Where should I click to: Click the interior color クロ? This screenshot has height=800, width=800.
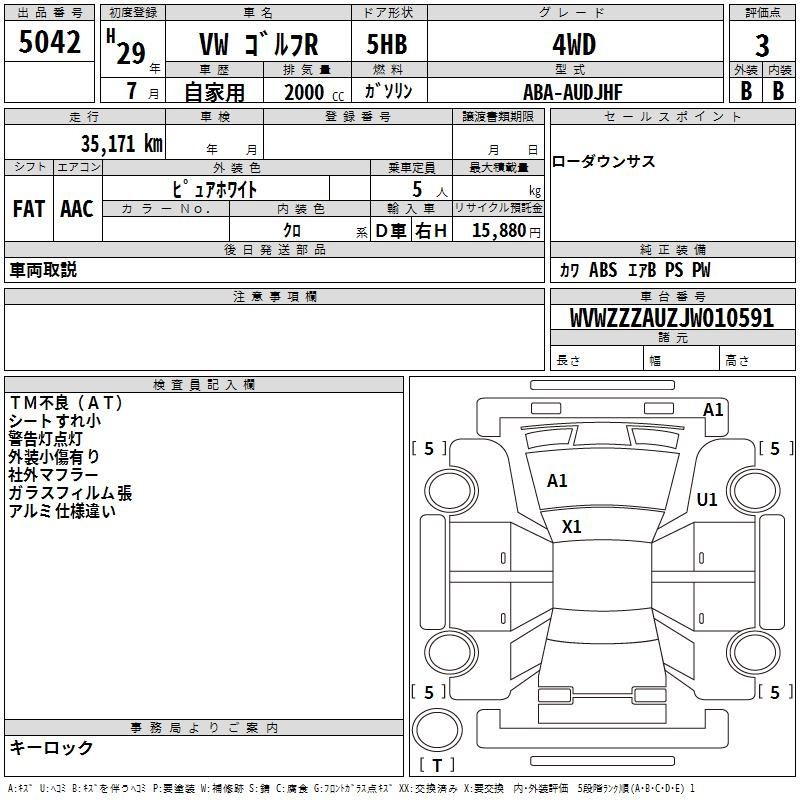pyautogui.click(x=292, y=231)
